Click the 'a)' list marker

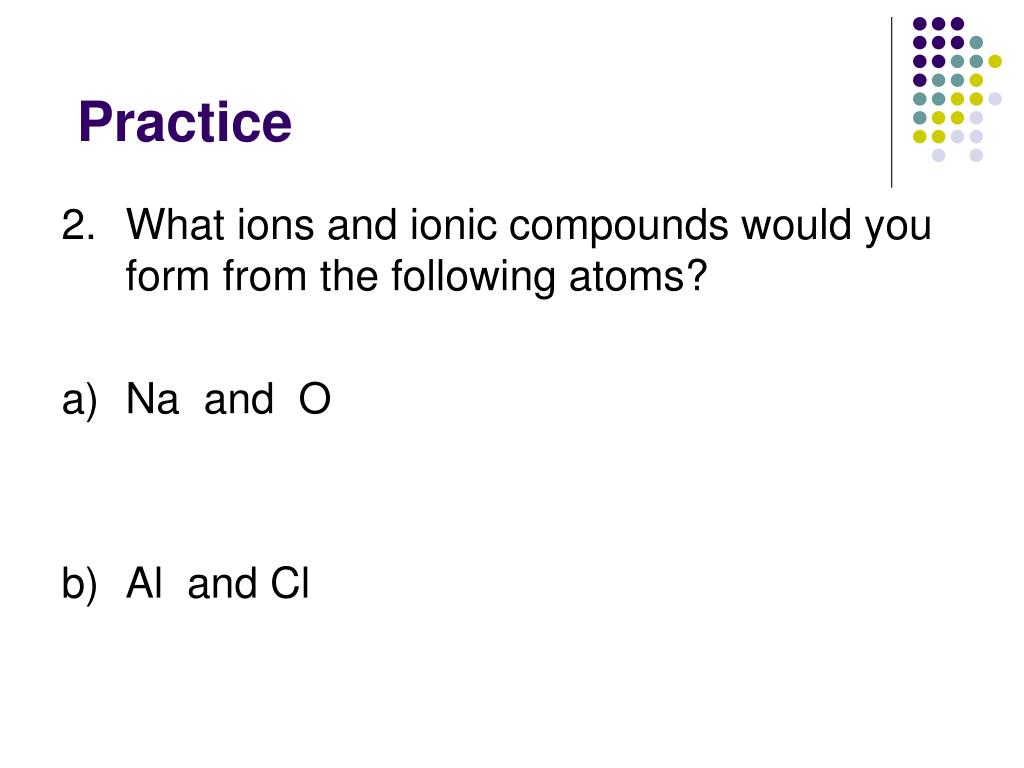pyautogui.click(x=79, y=400)
